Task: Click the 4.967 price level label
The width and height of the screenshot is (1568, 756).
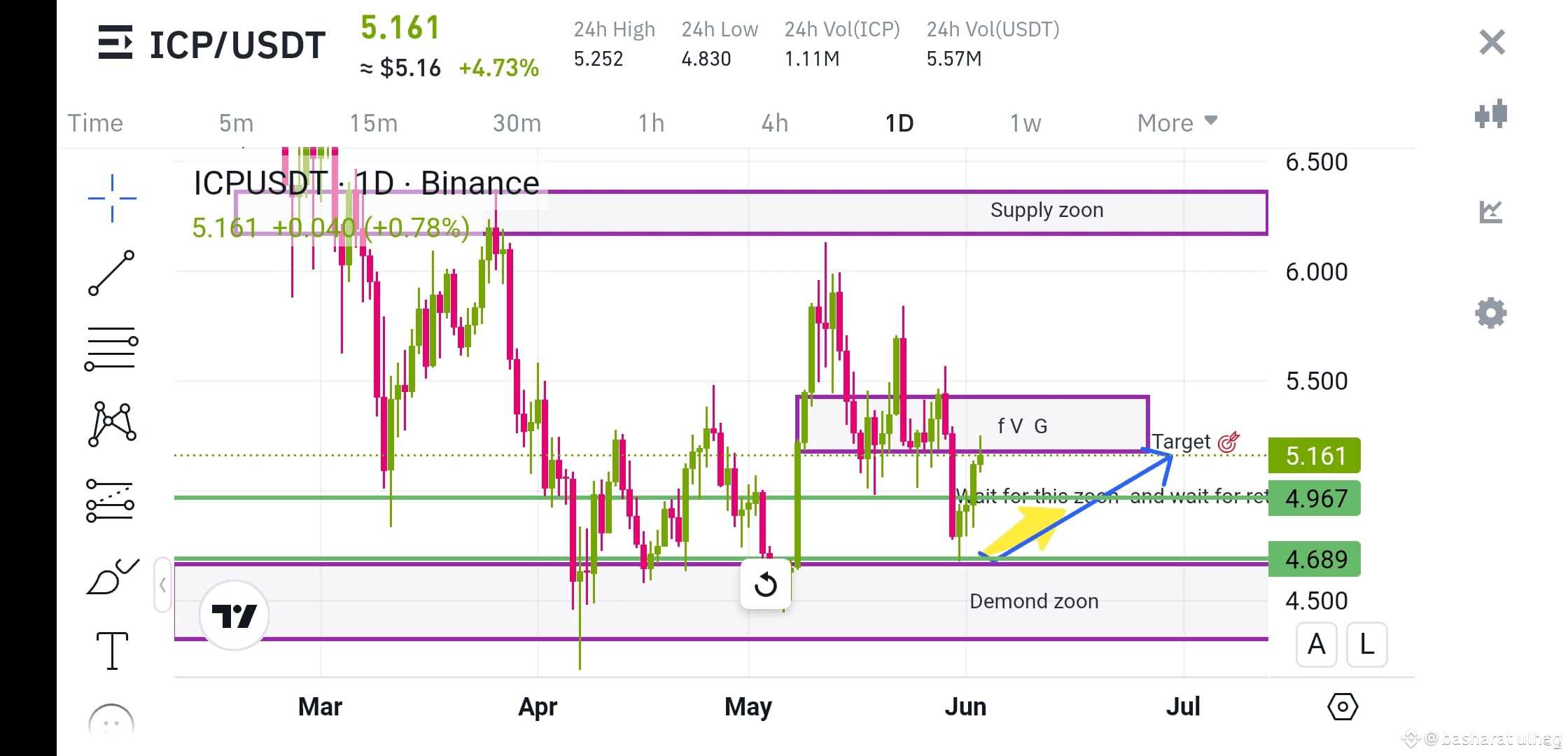Action: tap(1315, 498)
